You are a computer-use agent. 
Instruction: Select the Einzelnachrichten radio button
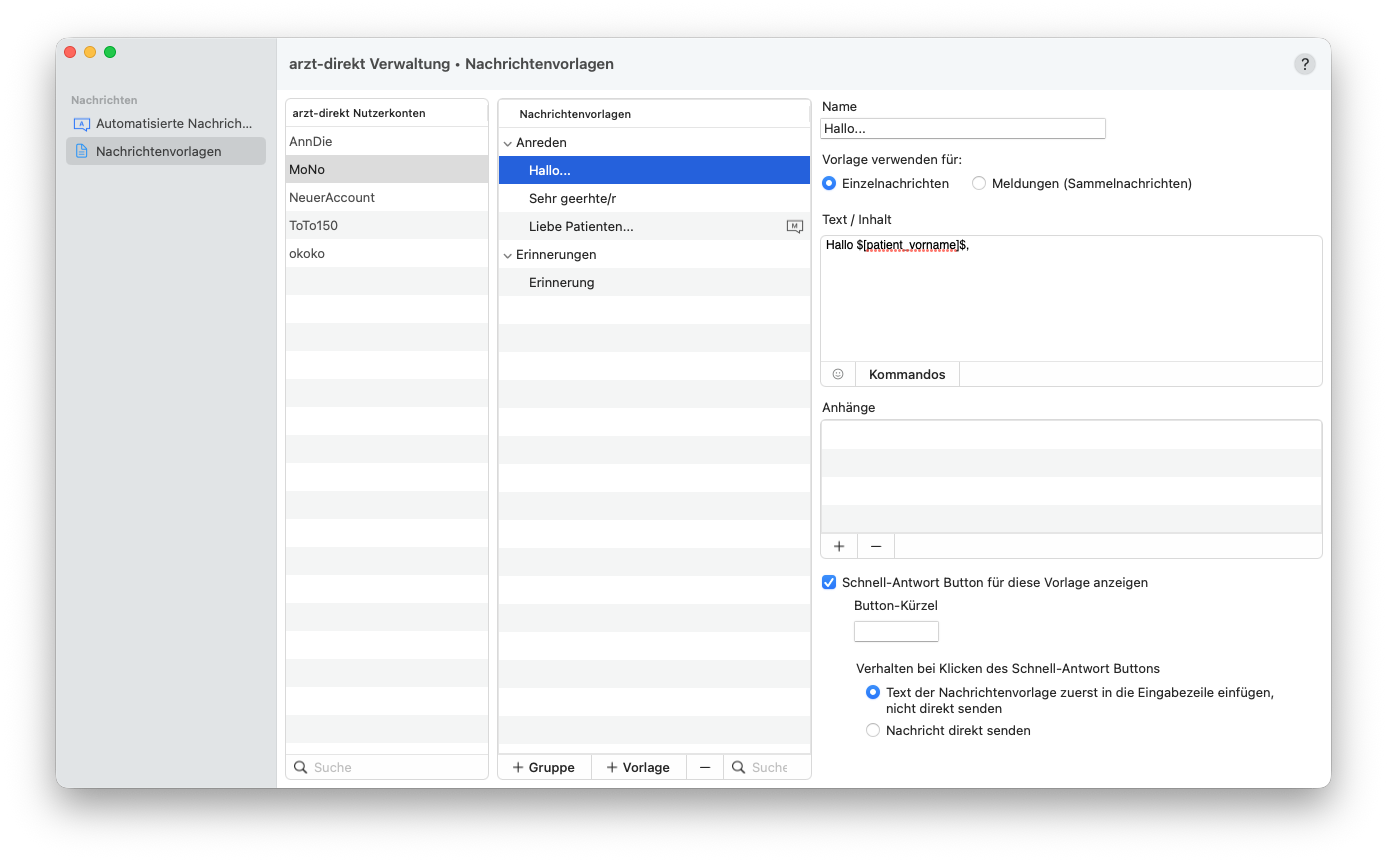click(x=829, y=183)
